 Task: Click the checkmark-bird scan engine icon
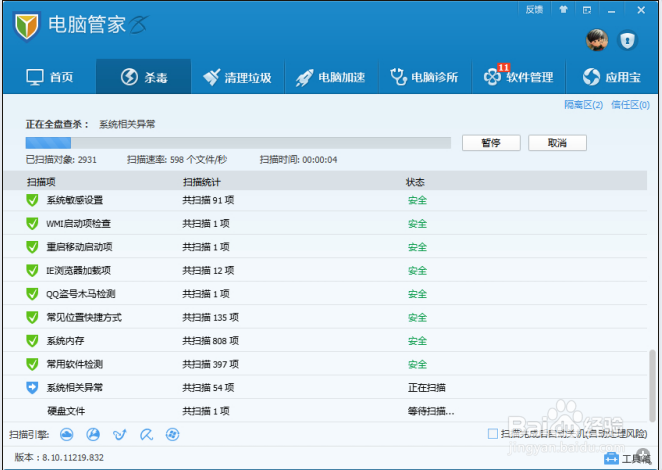[x=119, y=434]
